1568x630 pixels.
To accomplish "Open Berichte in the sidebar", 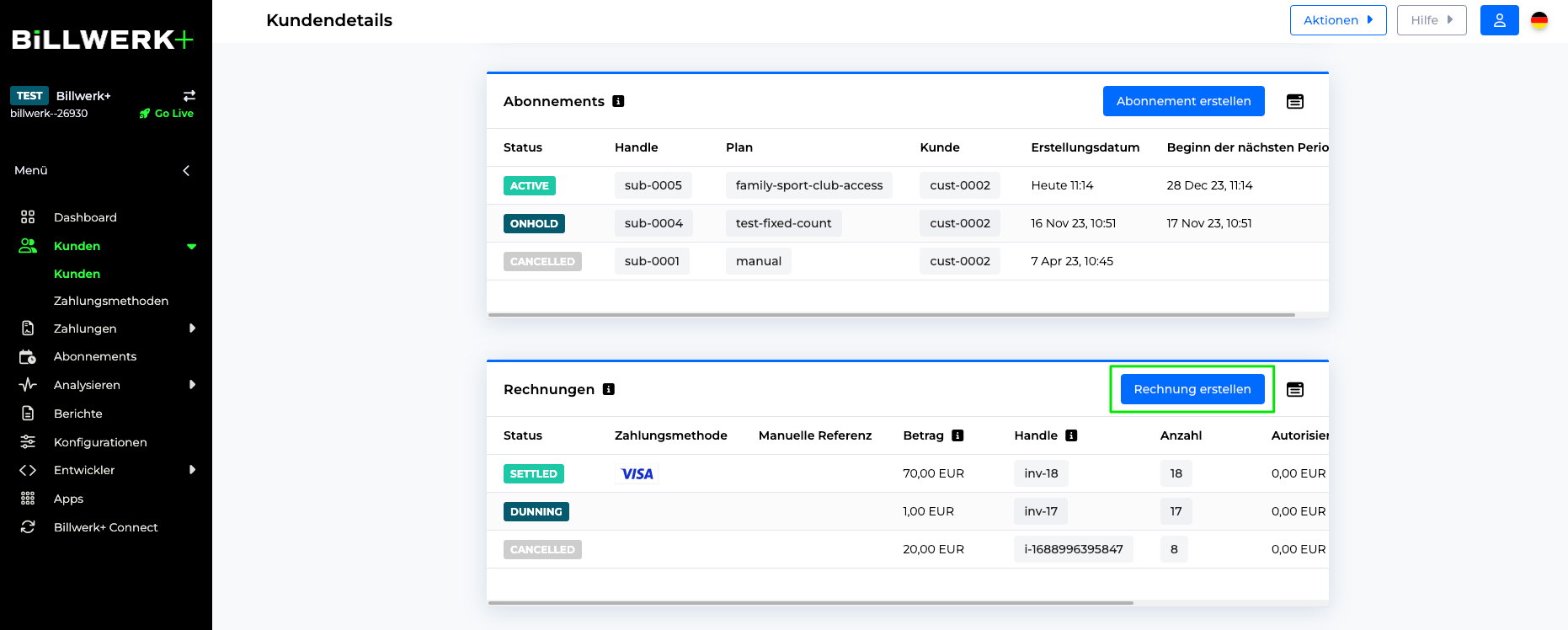I will click(78, 414).
